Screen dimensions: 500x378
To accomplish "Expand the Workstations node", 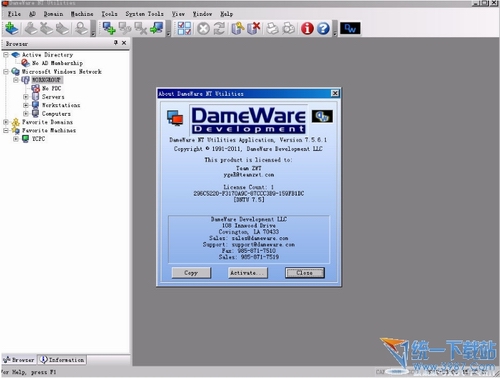I will [26, 105].
